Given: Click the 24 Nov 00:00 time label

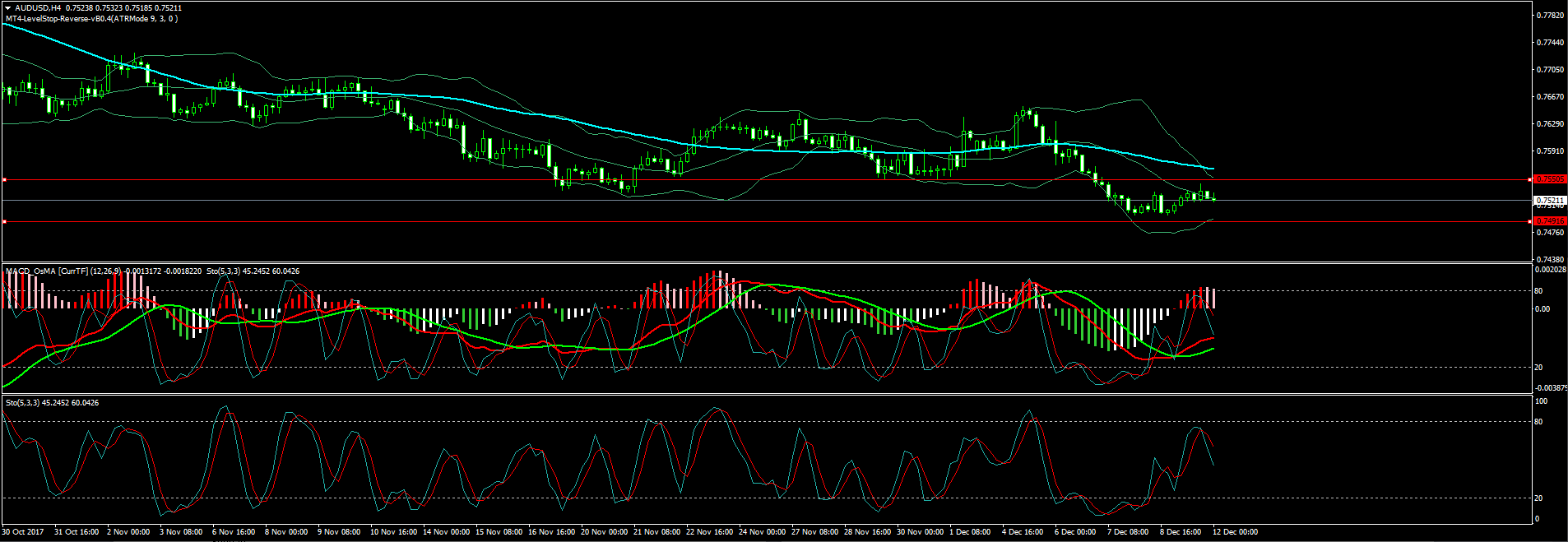Looking at the screenshot, I should tap(763, 532).
